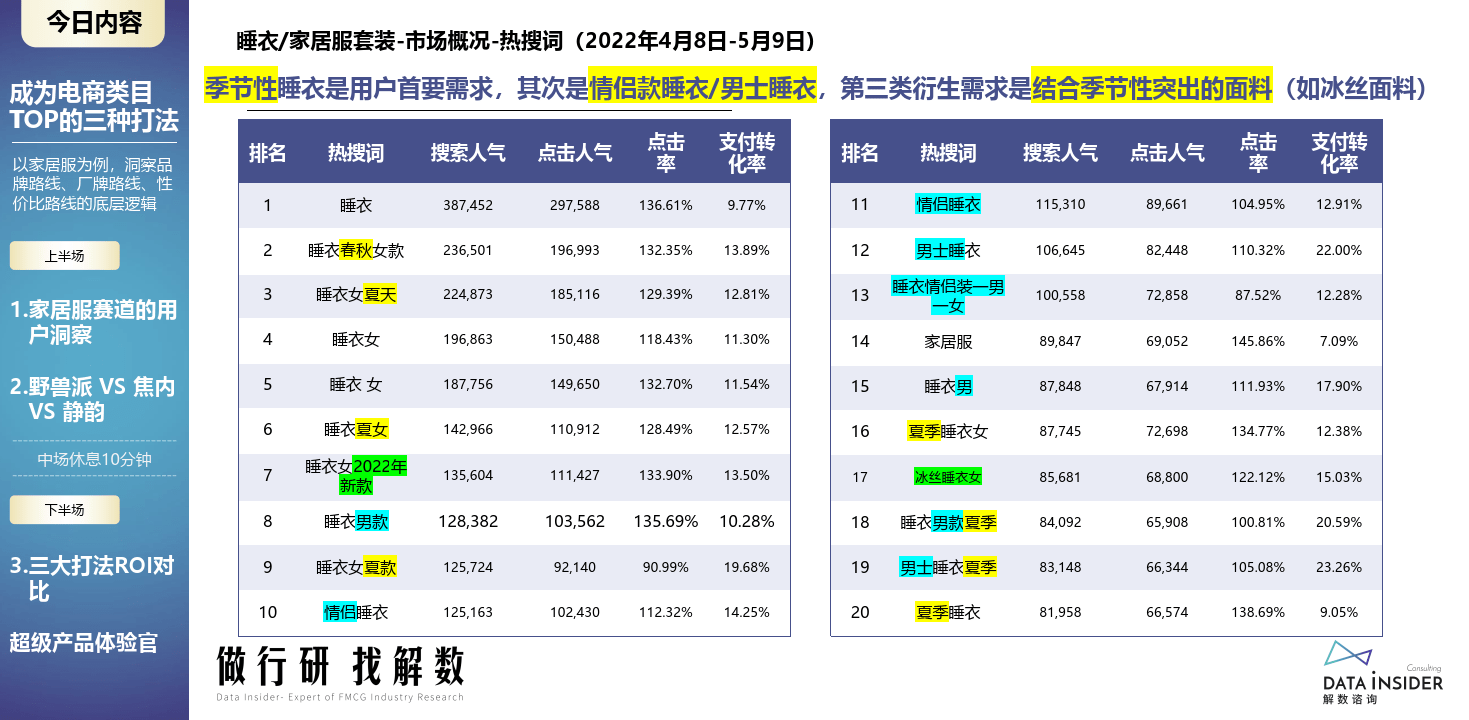The width and height of the screenshot is (1469, 720).
Task: Click the keyword cell 睡衣男款夏季
Action: click(x=948, y=522)
